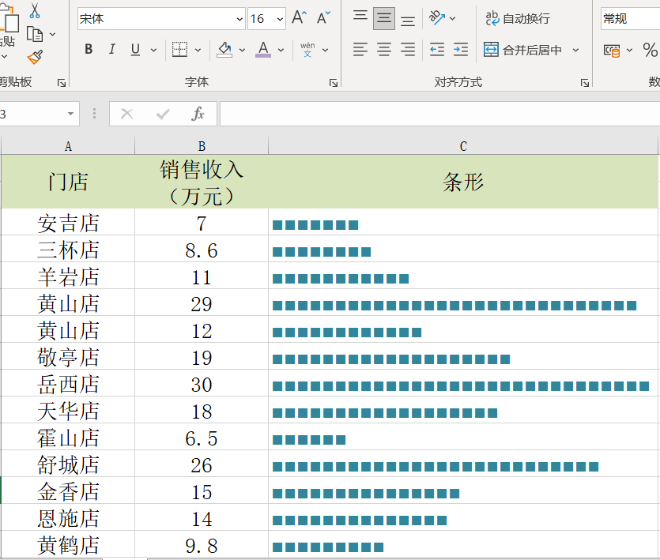Viewport: 660px width, 560px height.
Task: Click the insert function fx icon
Action: (x=198, y=114)
